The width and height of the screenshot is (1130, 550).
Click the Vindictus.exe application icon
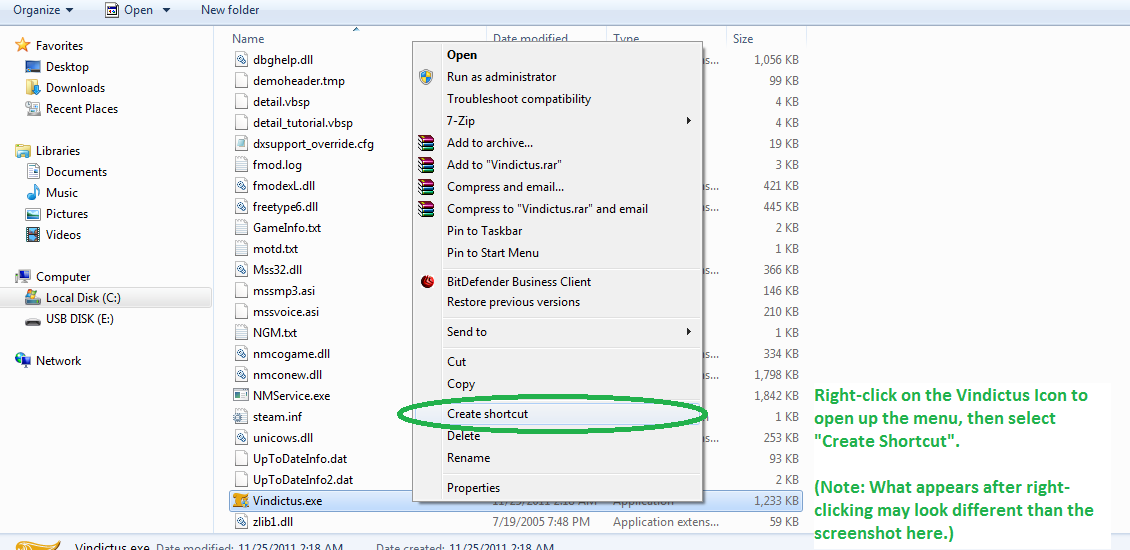(x=241, y=500)
